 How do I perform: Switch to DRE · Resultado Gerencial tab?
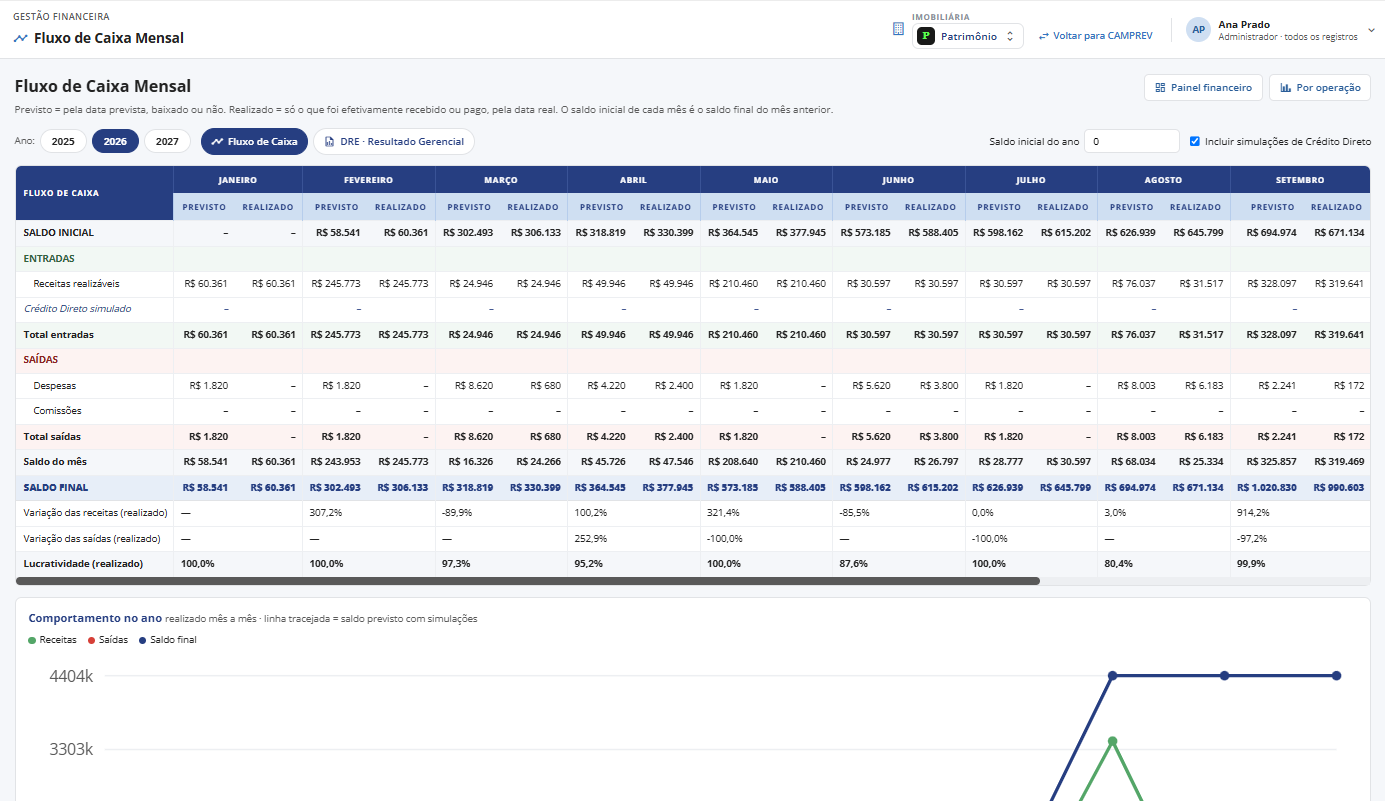pyautogui.click(x=394, y=142)
